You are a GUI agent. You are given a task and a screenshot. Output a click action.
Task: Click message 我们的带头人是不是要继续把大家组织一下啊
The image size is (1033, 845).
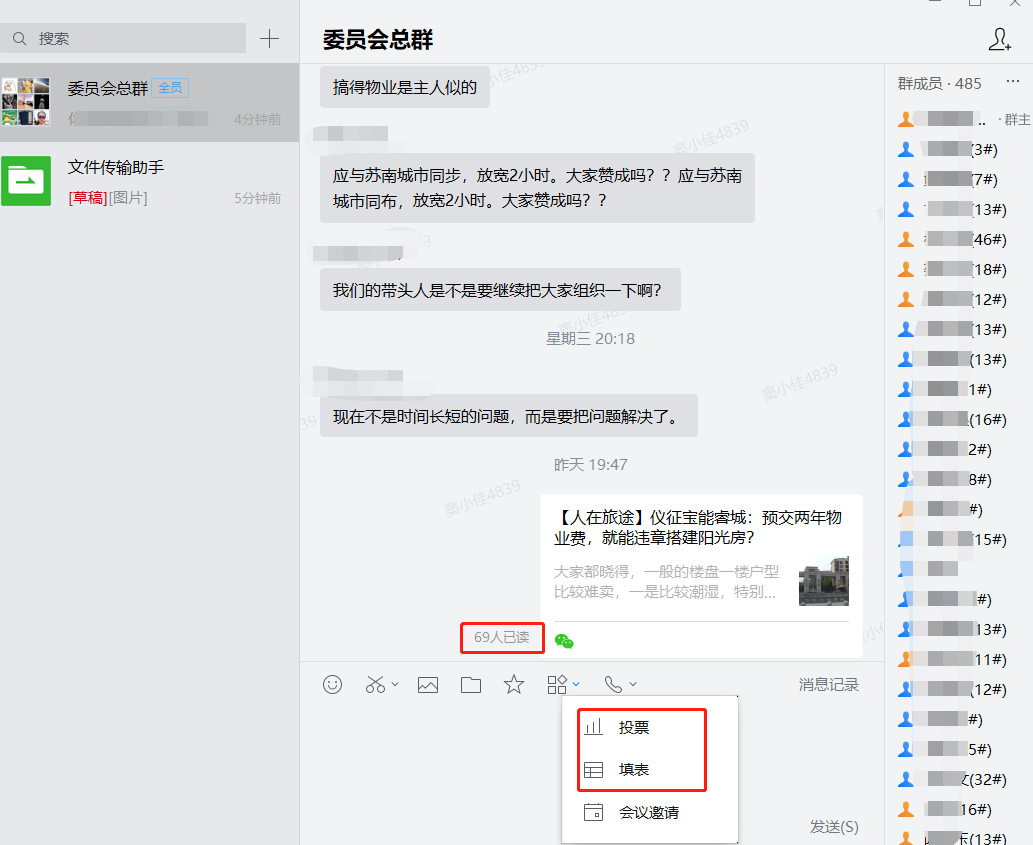point(501,290)
